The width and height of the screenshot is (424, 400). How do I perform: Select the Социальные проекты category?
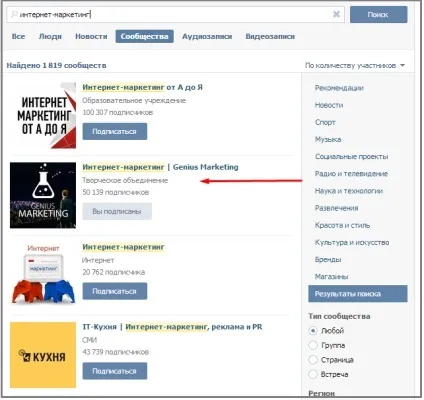pos(351,157)
